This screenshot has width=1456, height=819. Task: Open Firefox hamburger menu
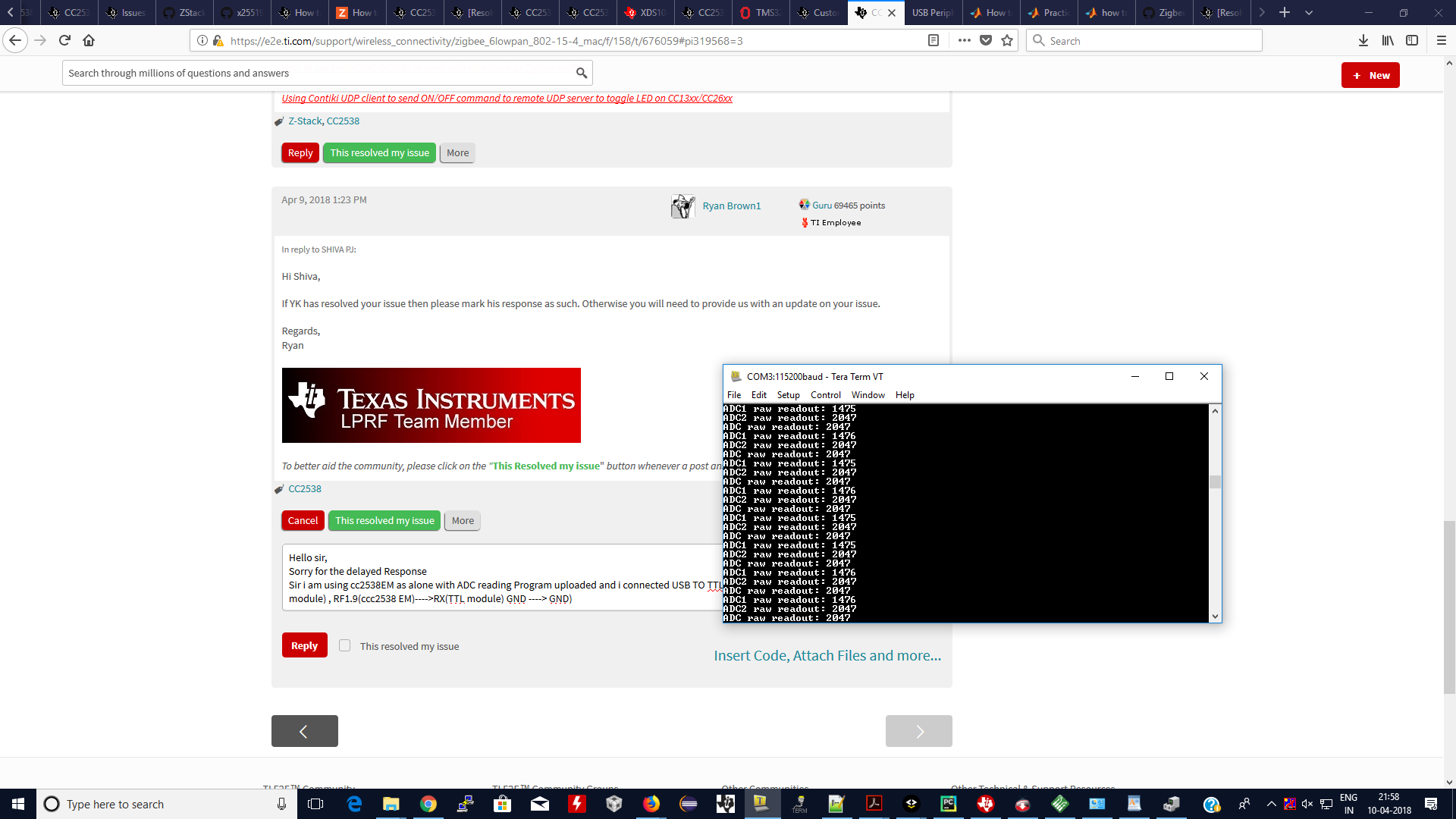click(x=1442, y=41)
